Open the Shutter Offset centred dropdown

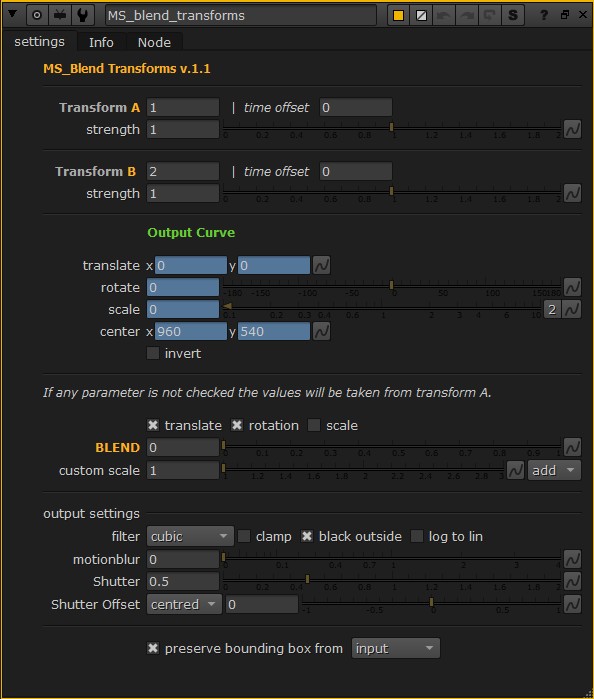pyautogui.click(x=184, y=604)
